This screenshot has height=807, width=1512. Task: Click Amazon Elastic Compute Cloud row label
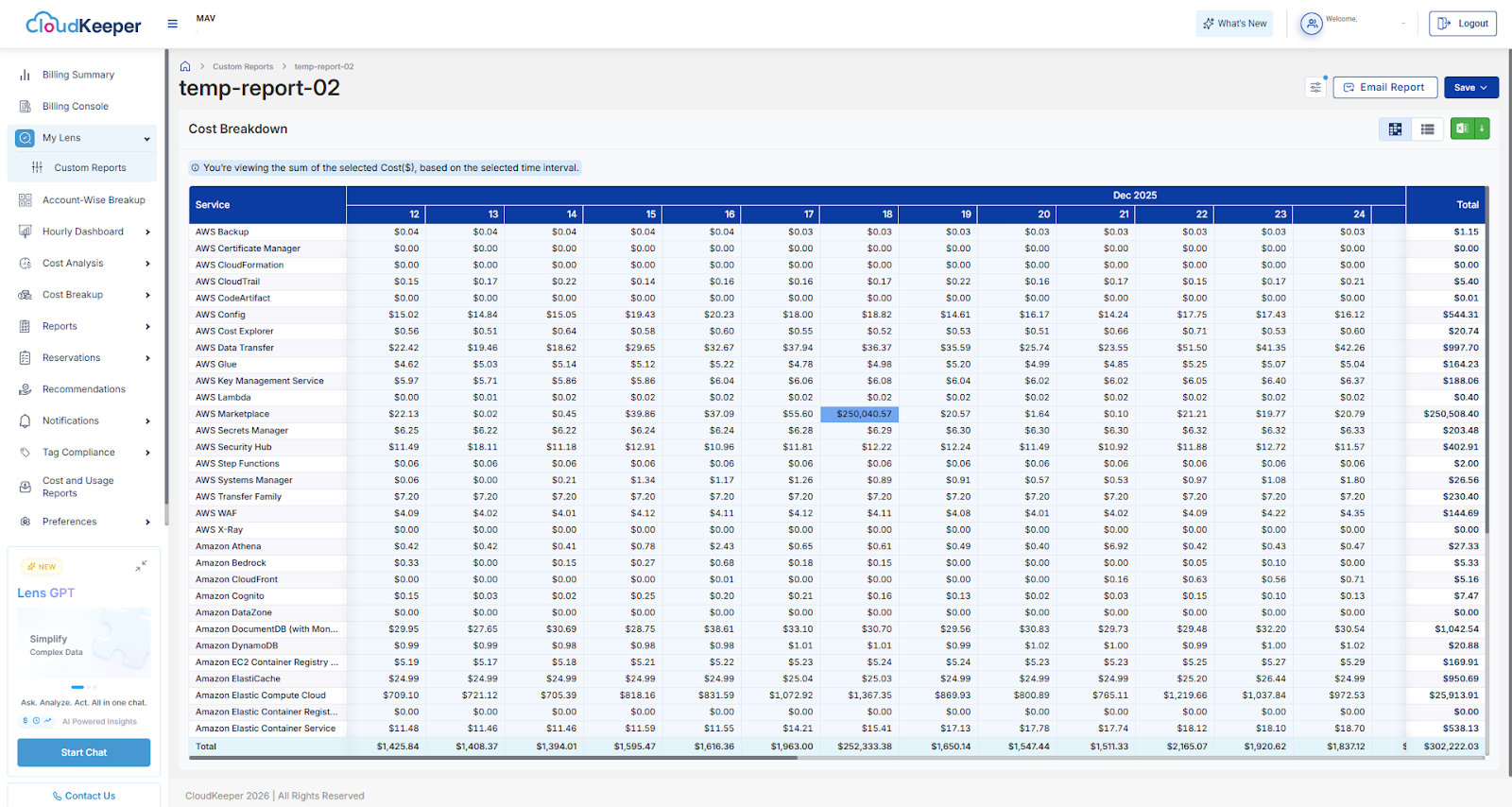[x=260, y=695]
